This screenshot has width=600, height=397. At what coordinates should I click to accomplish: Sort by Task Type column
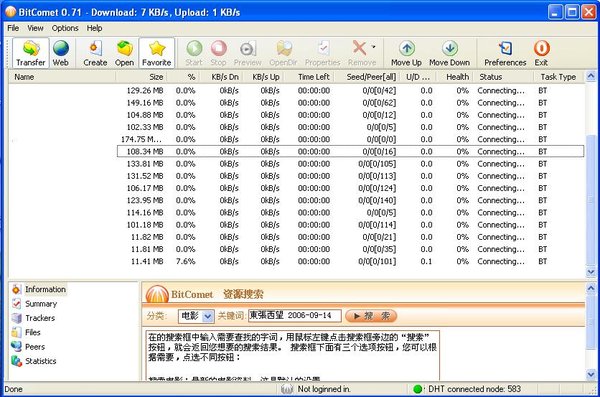(559, 77)
